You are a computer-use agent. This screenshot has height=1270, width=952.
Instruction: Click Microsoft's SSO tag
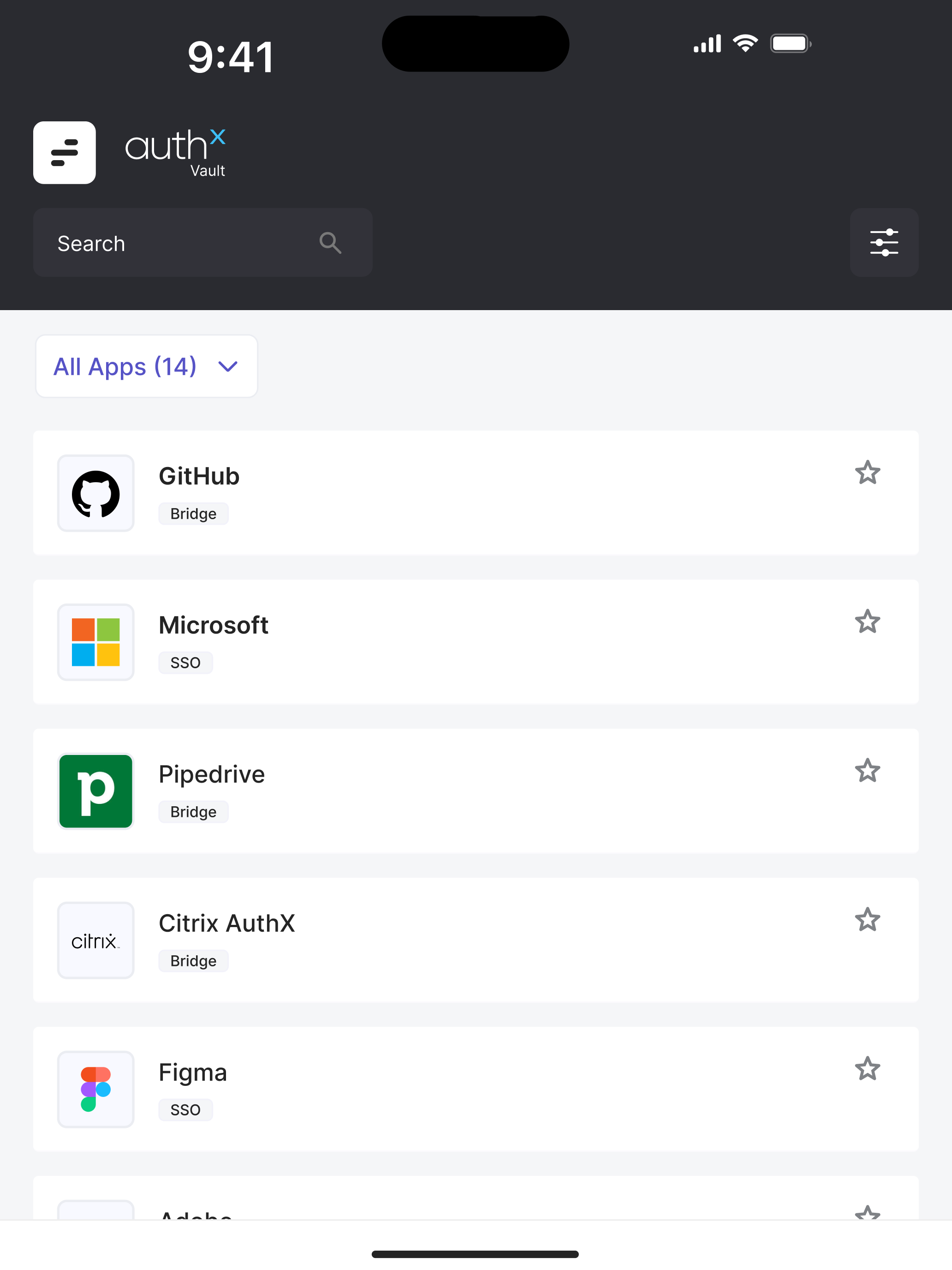click(185, 663)
